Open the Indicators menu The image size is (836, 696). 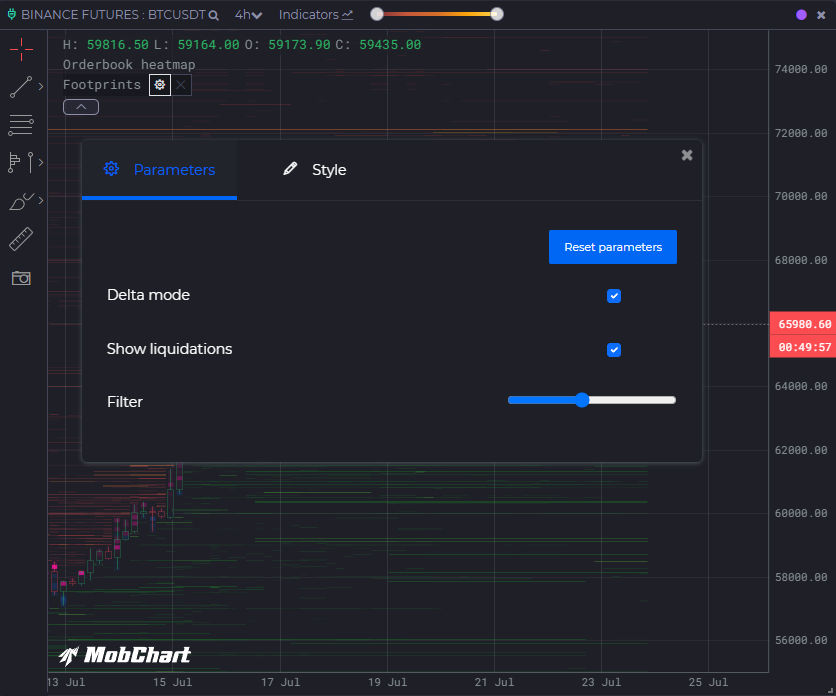(316, 15)
